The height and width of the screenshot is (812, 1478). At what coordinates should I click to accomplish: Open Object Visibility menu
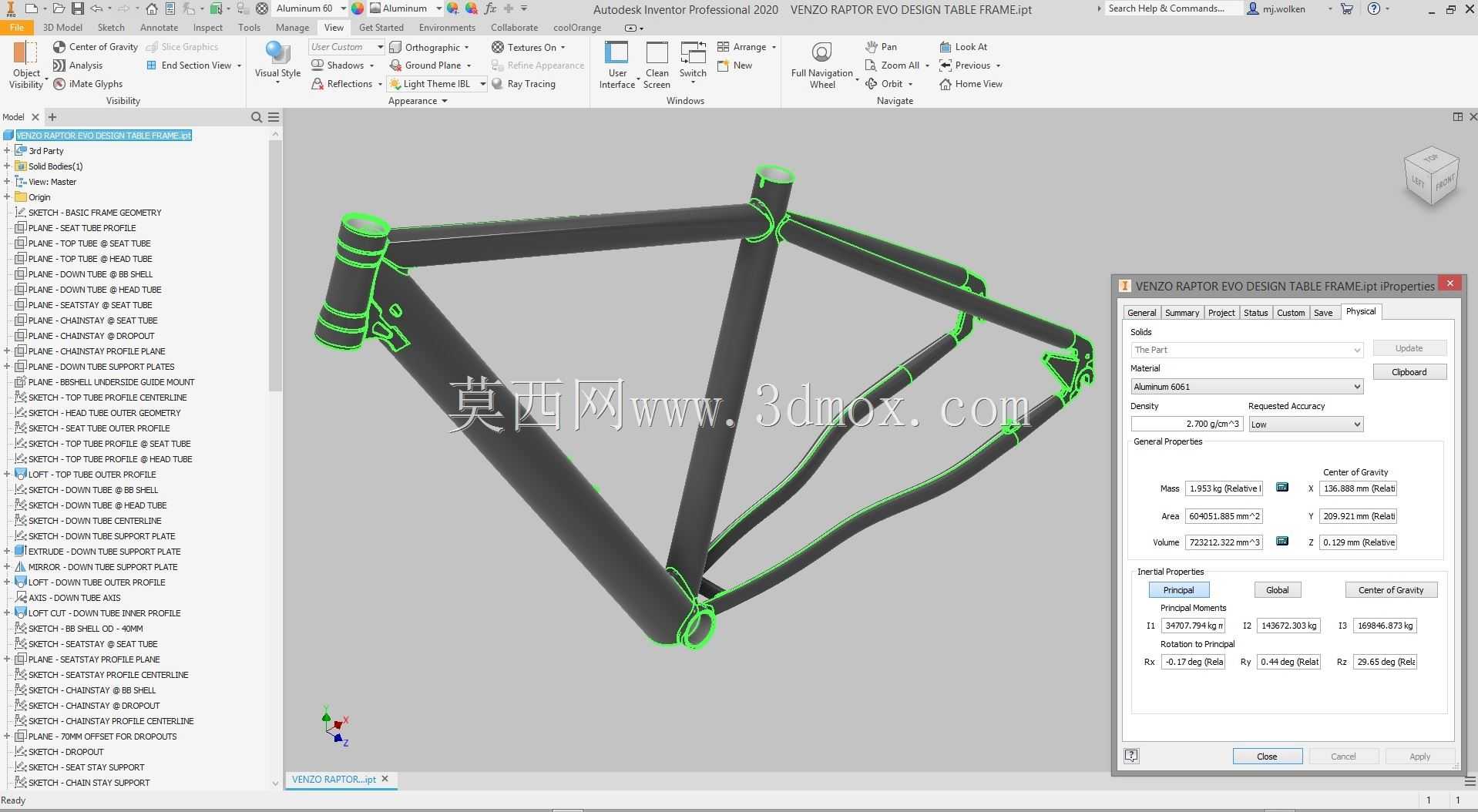[27, 65]
